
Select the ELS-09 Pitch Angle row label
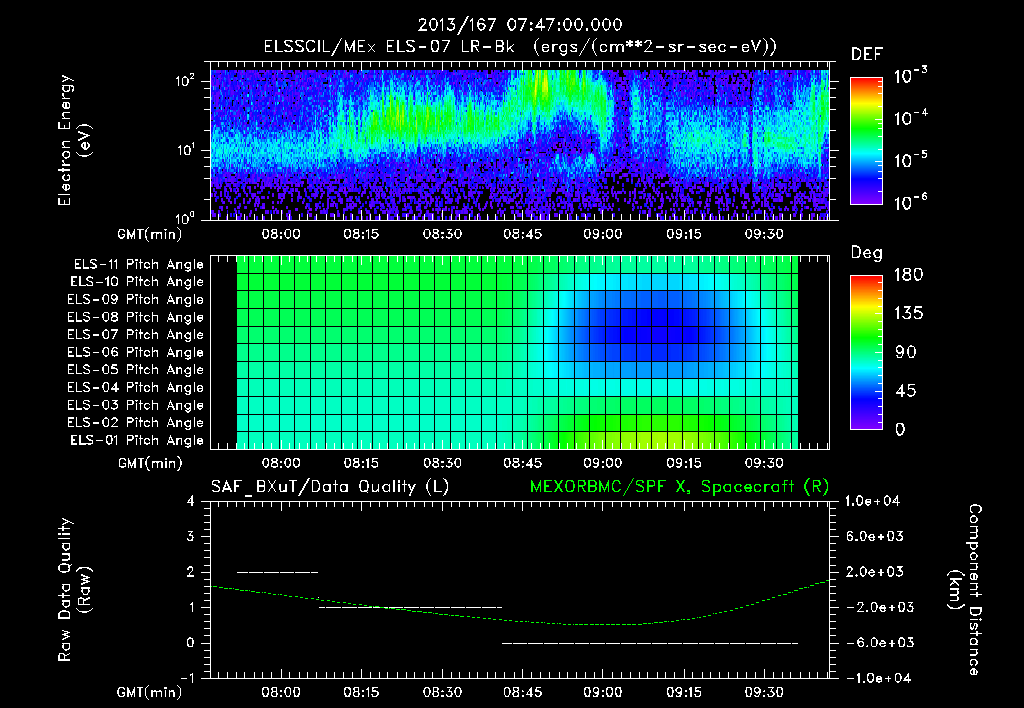136,300
